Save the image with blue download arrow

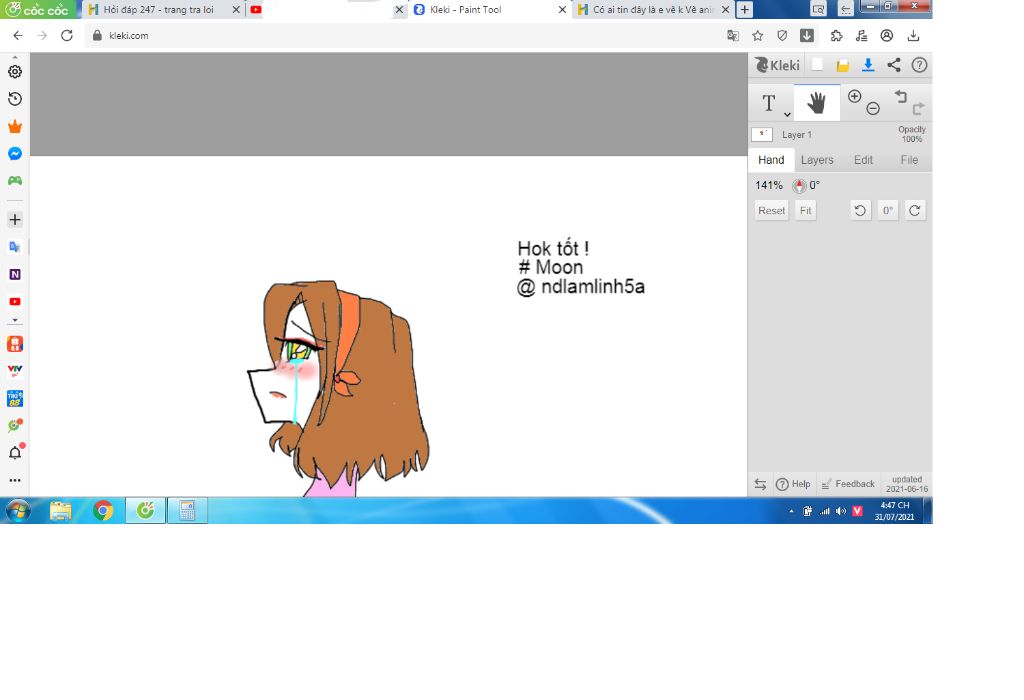click(868, 65)
